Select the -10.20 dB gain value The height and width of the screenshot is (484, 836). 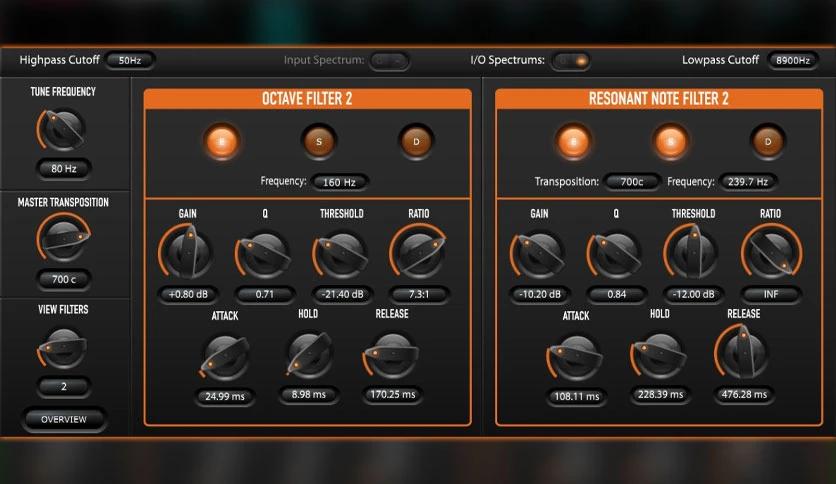(540, 294)
